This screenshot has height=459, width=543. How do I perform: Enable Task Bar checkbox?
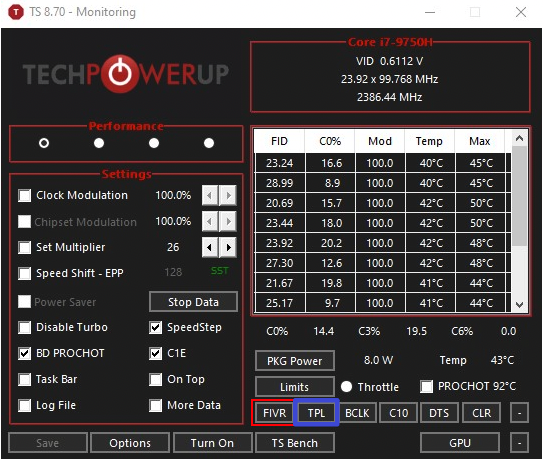(x=25, y=379)
